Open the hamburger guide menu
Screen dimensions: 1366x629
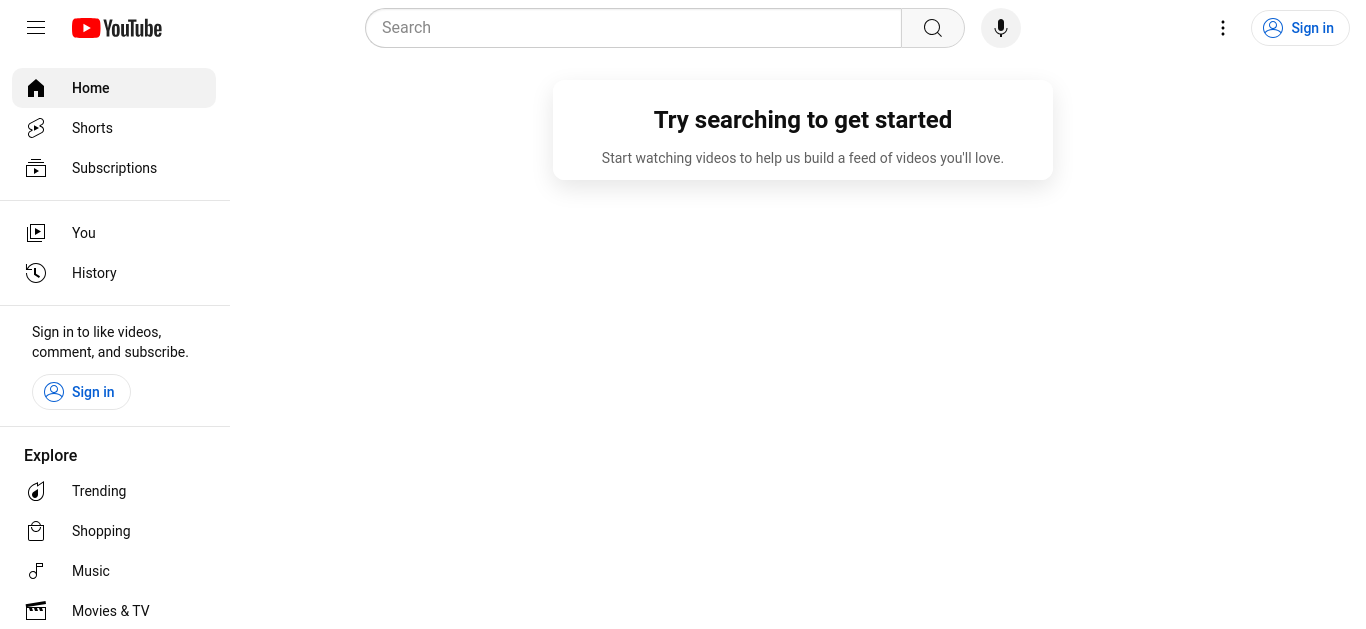point(36,28)
